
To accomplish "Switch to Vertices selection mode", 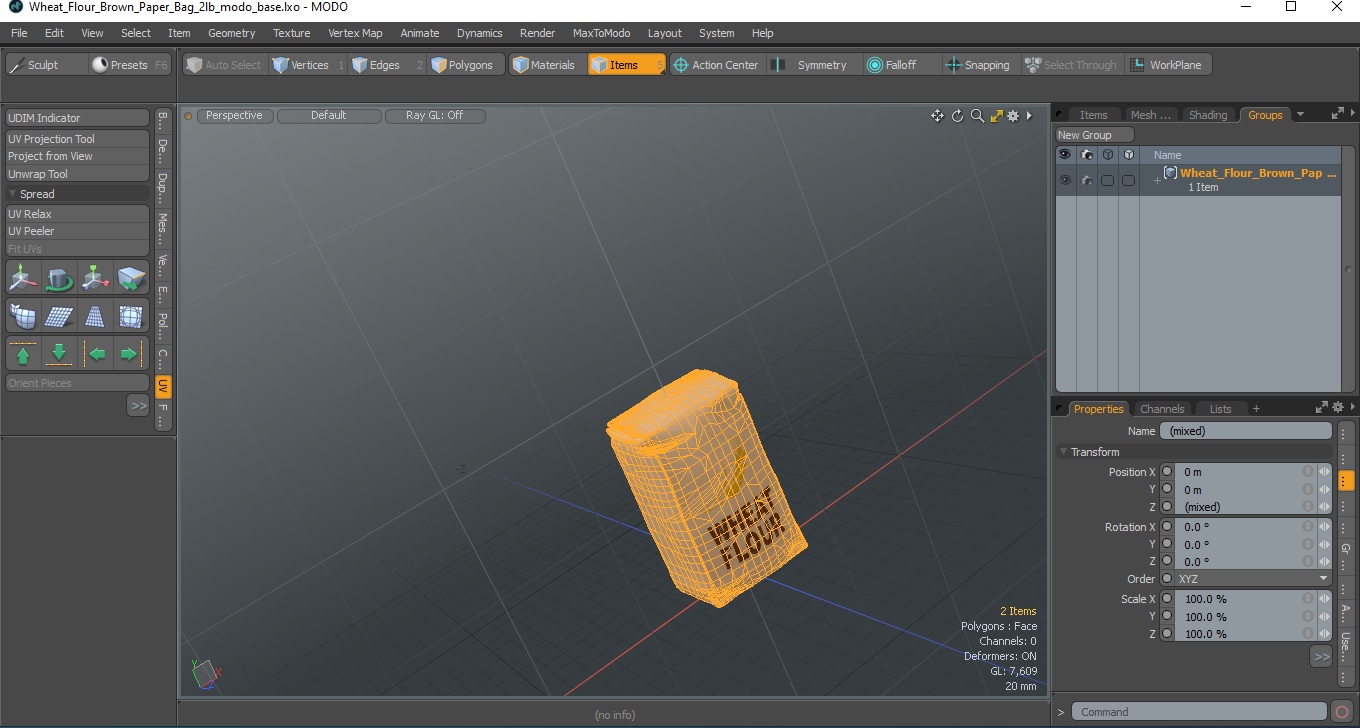I will [x=308, y=65].
